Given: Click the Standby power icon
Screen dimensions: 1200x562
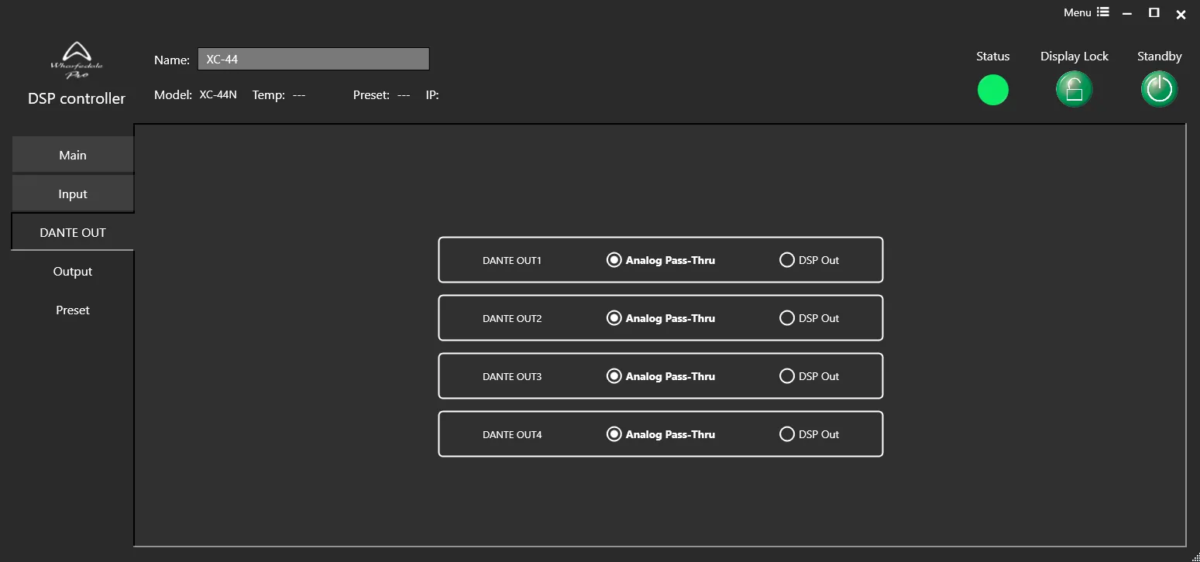Looking at the screenshot, I should tap(1159, 90).
